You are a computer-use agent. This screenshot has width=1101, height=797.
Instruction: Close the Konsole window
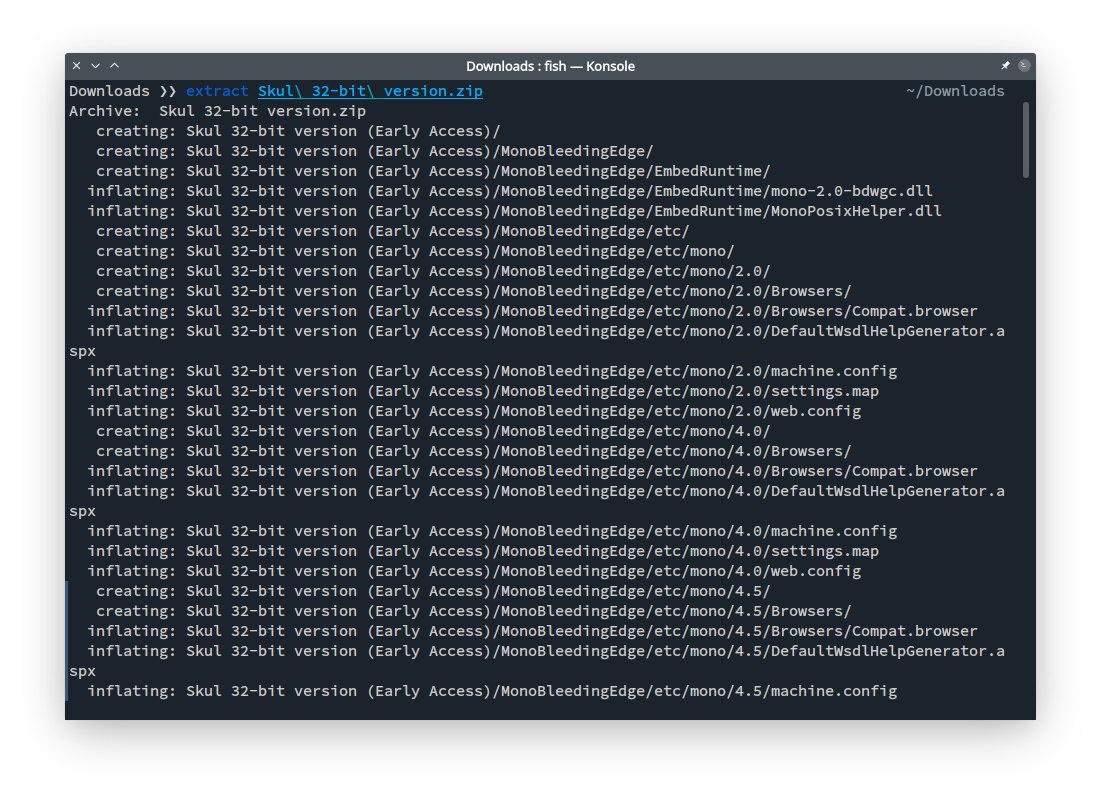tap(77, 65)
